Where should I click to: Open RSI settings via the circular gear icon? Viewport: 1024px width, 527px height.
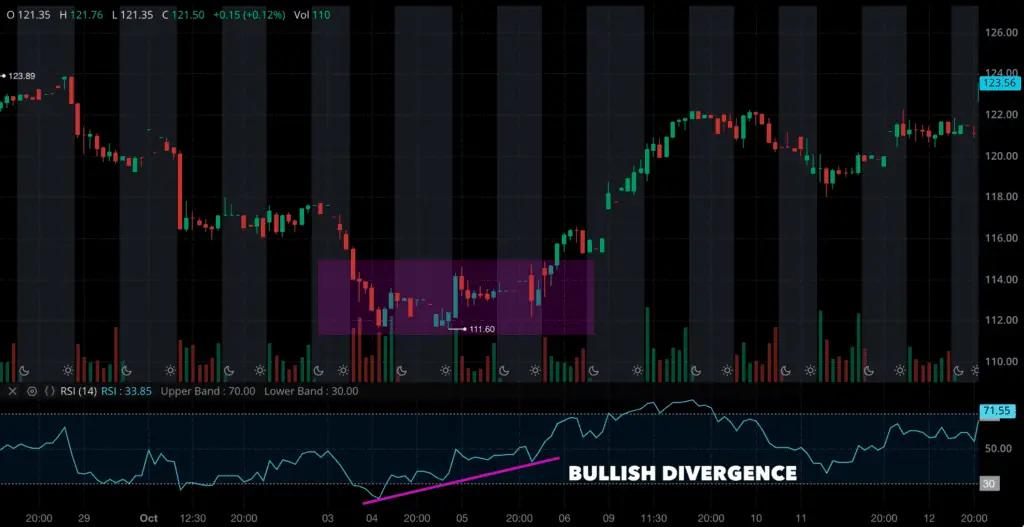pos(32,391)
